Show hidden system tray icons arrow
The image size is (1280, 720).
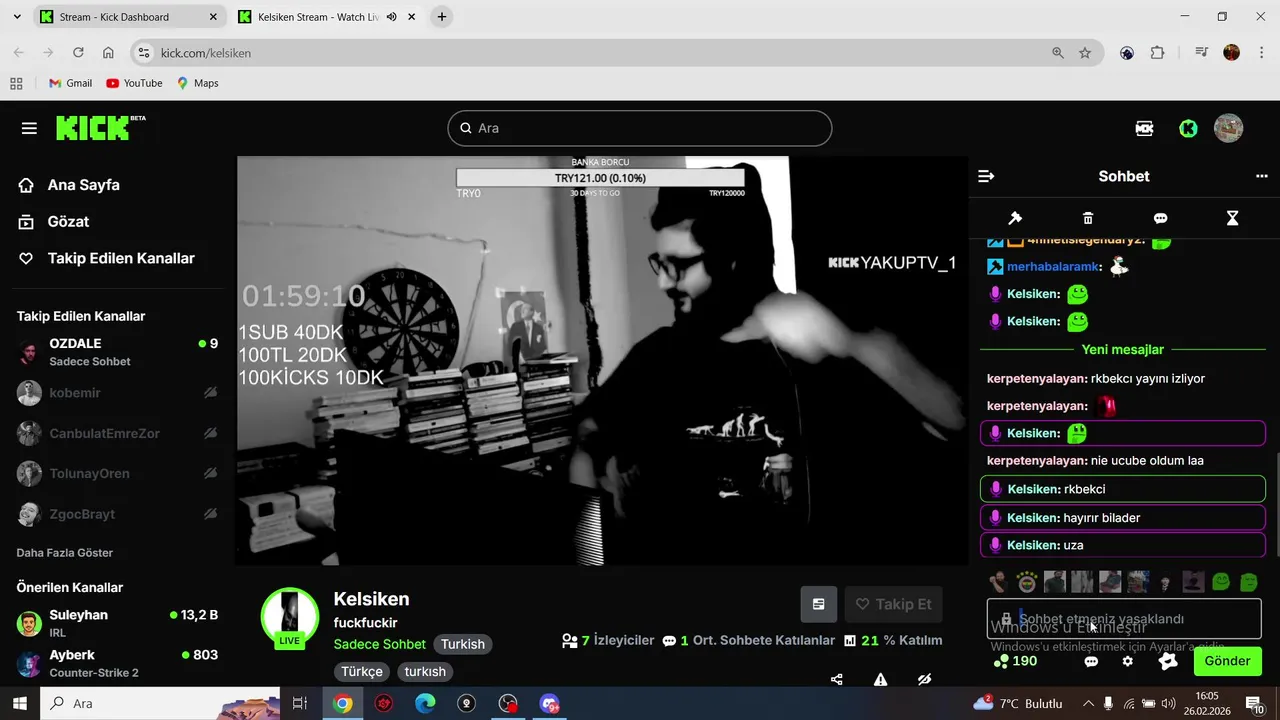click(x=1088, y=703)
